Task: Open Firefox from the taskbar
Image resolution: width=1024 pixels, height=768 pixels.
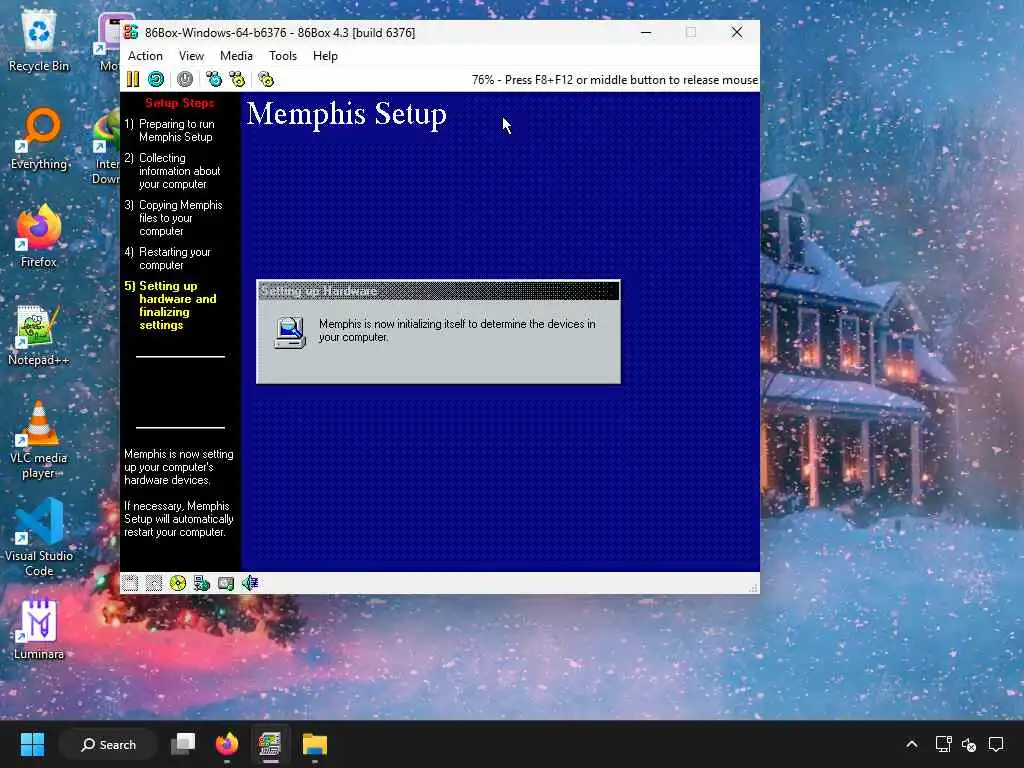Action: pyautogui.click(x=227, y=744)
